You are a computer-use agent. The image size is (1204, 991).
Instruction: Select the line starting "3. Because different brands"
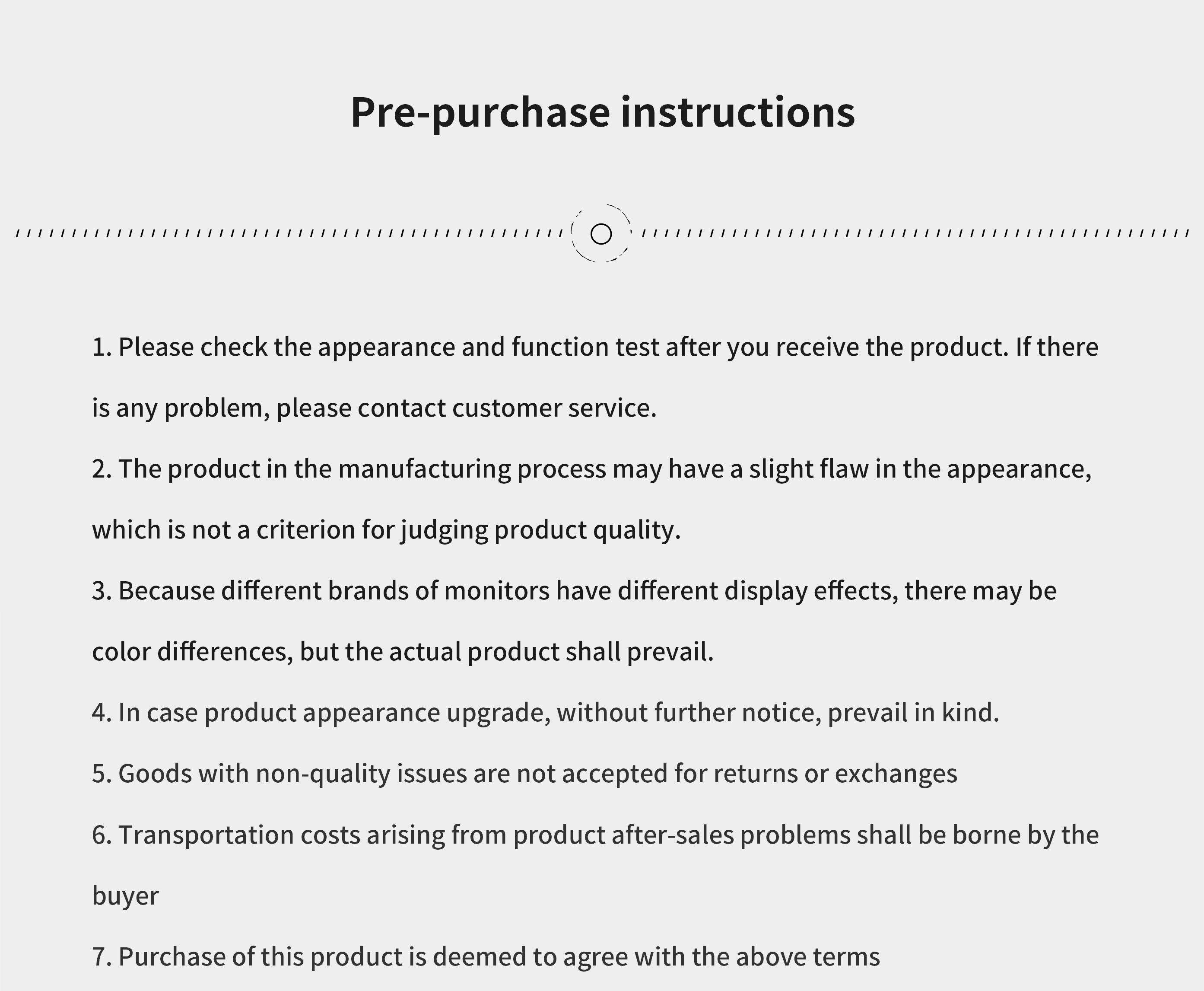tap(573, 591)
